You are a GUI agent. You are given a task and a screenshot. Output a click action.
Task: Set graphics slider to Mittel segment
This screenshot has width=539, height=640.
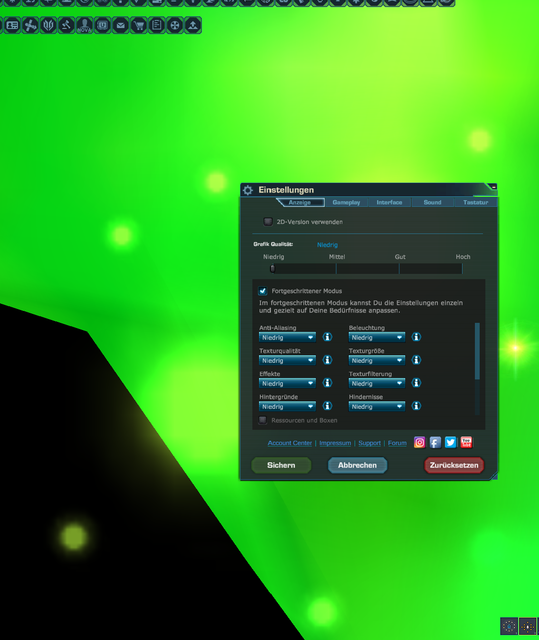click(337, 269)
